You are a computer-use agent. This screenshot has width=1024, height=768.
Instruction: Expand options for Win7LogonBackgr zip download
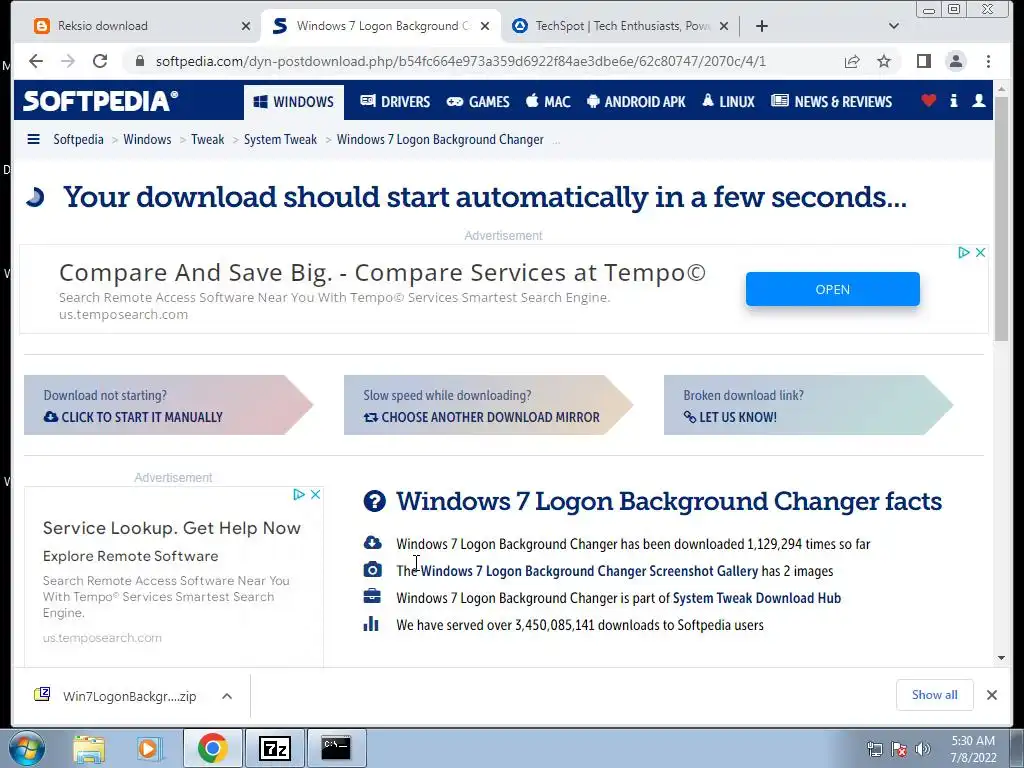pyautogui.click(x=227, y=696)
